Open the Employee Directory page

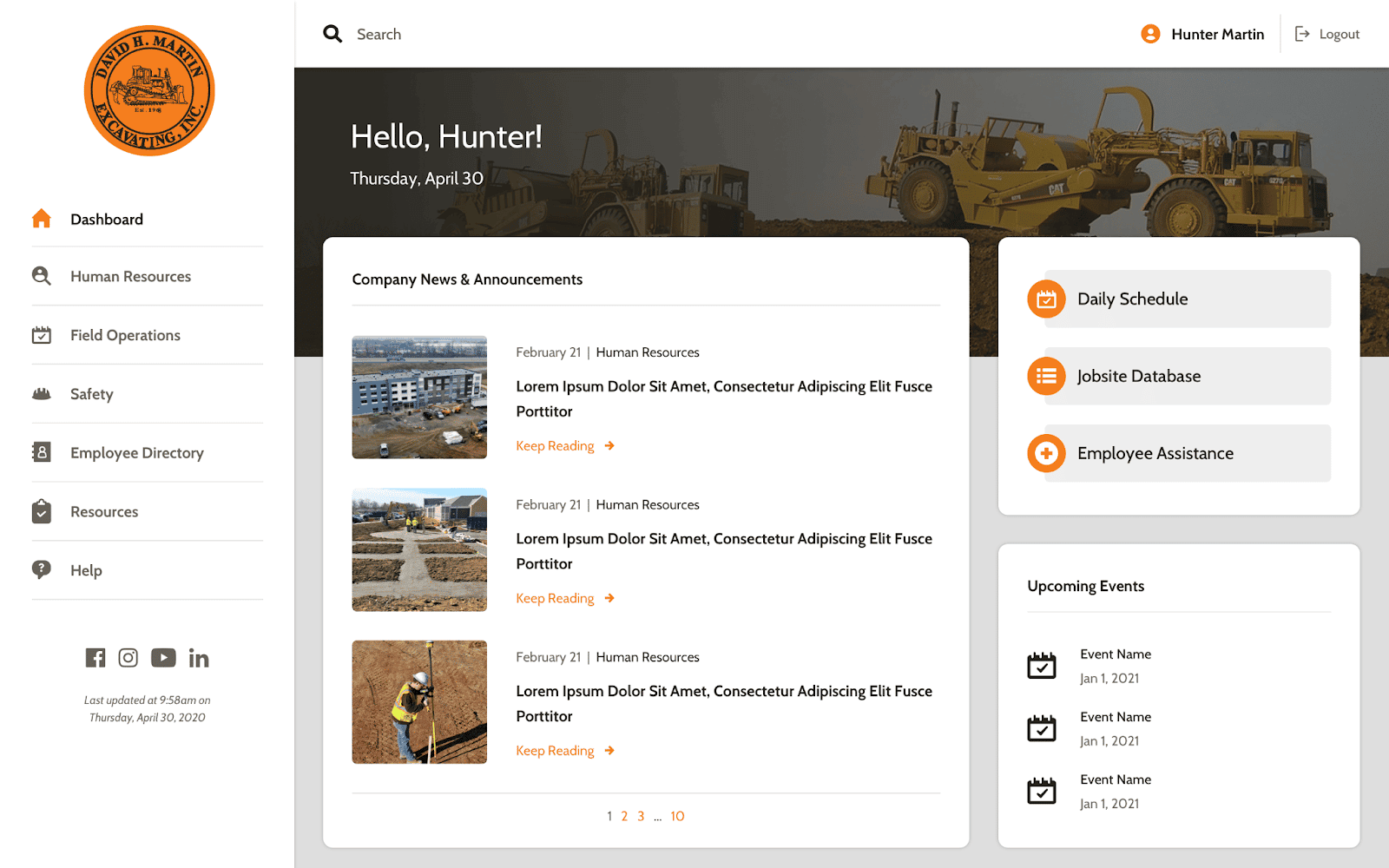coord(136,453)
